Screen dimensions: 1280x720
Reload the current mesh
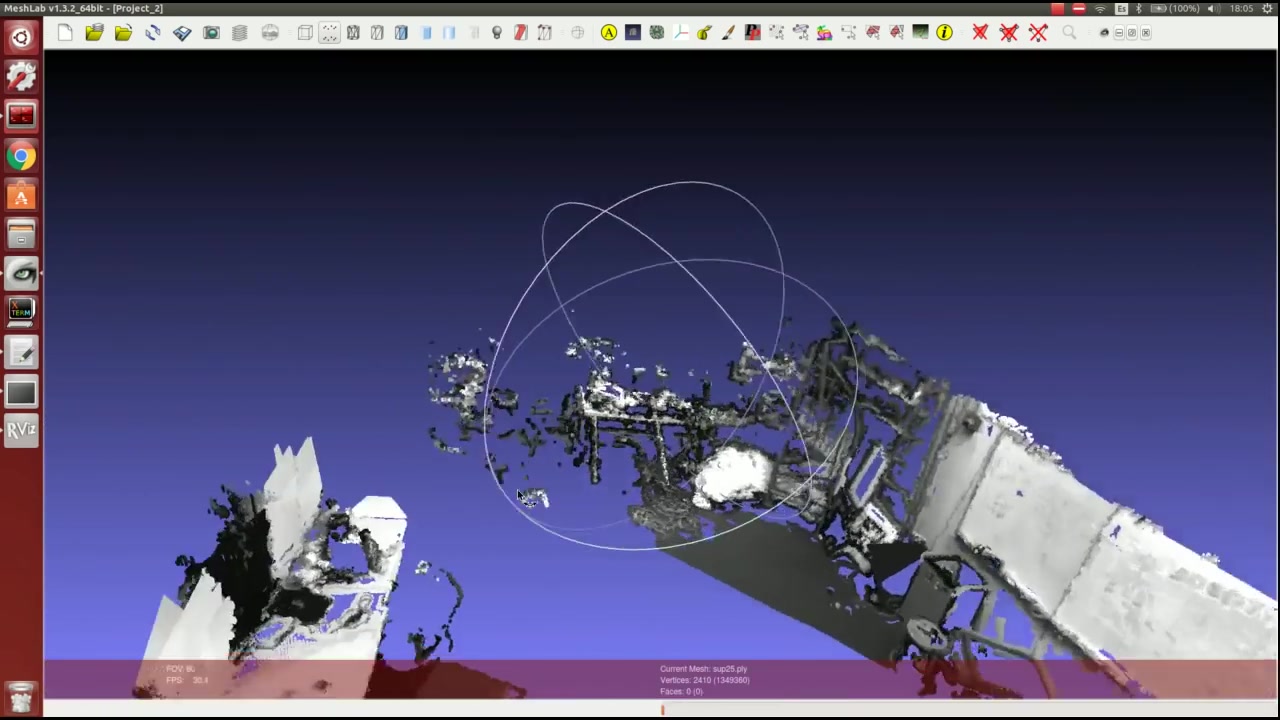tap(153, 33)
